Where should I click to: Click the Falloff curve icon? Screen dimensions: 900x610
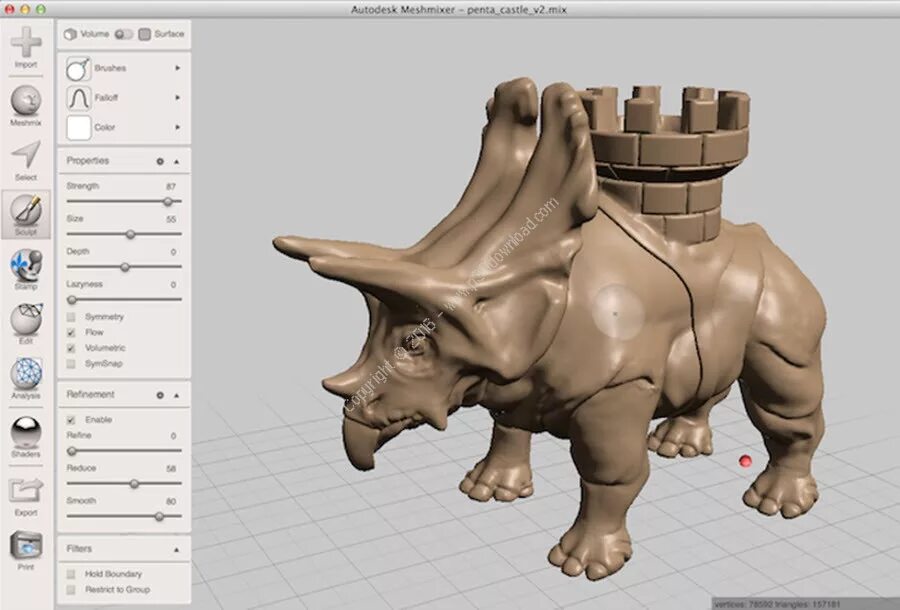pyautogui.click(x=79, y=98)
